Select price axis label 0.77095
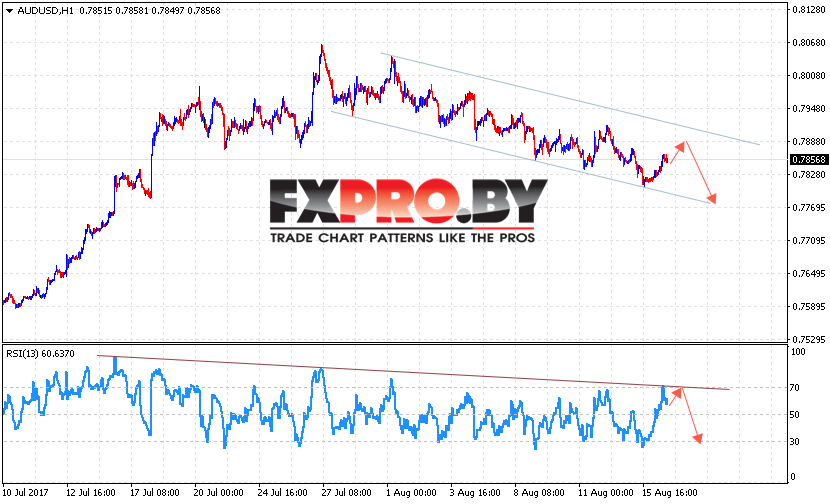Screen dimensions: 830x504 [809, 240]
